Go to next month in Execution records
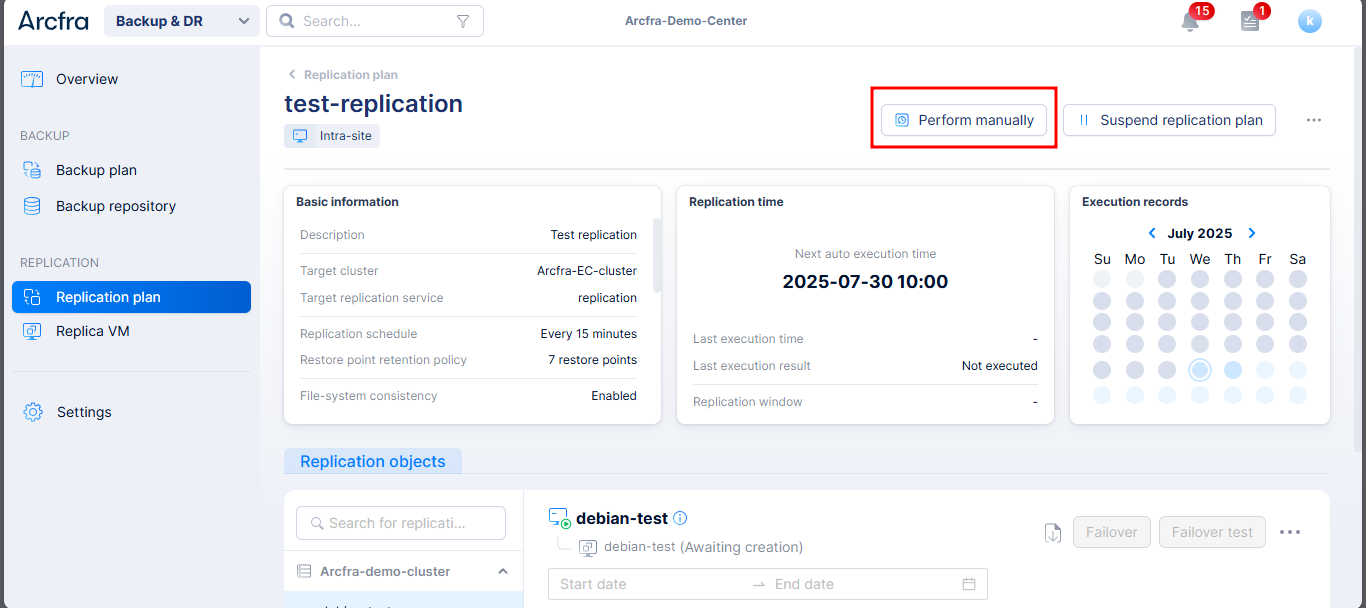The height and width of the screenshot is (608, 1366). pyautogui.click(x=1251, y=233)
